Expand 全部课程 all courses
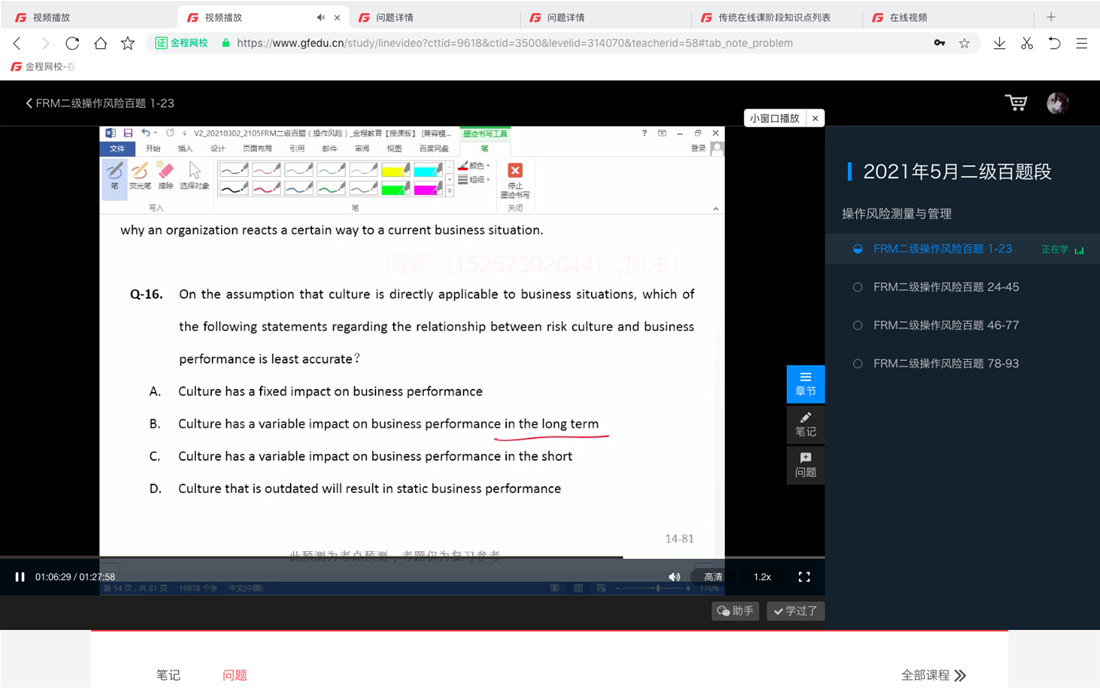The image size is (1100, 688). [x=933, y=675]
